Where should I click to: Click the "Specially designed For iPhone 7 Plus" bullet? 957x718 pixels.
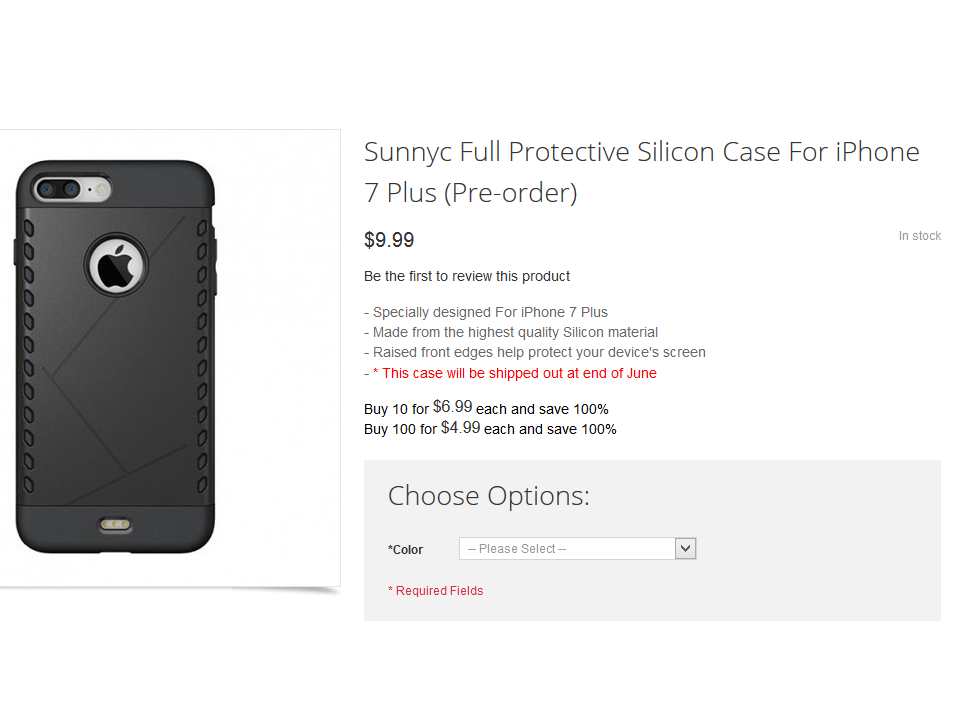(486, 311)
